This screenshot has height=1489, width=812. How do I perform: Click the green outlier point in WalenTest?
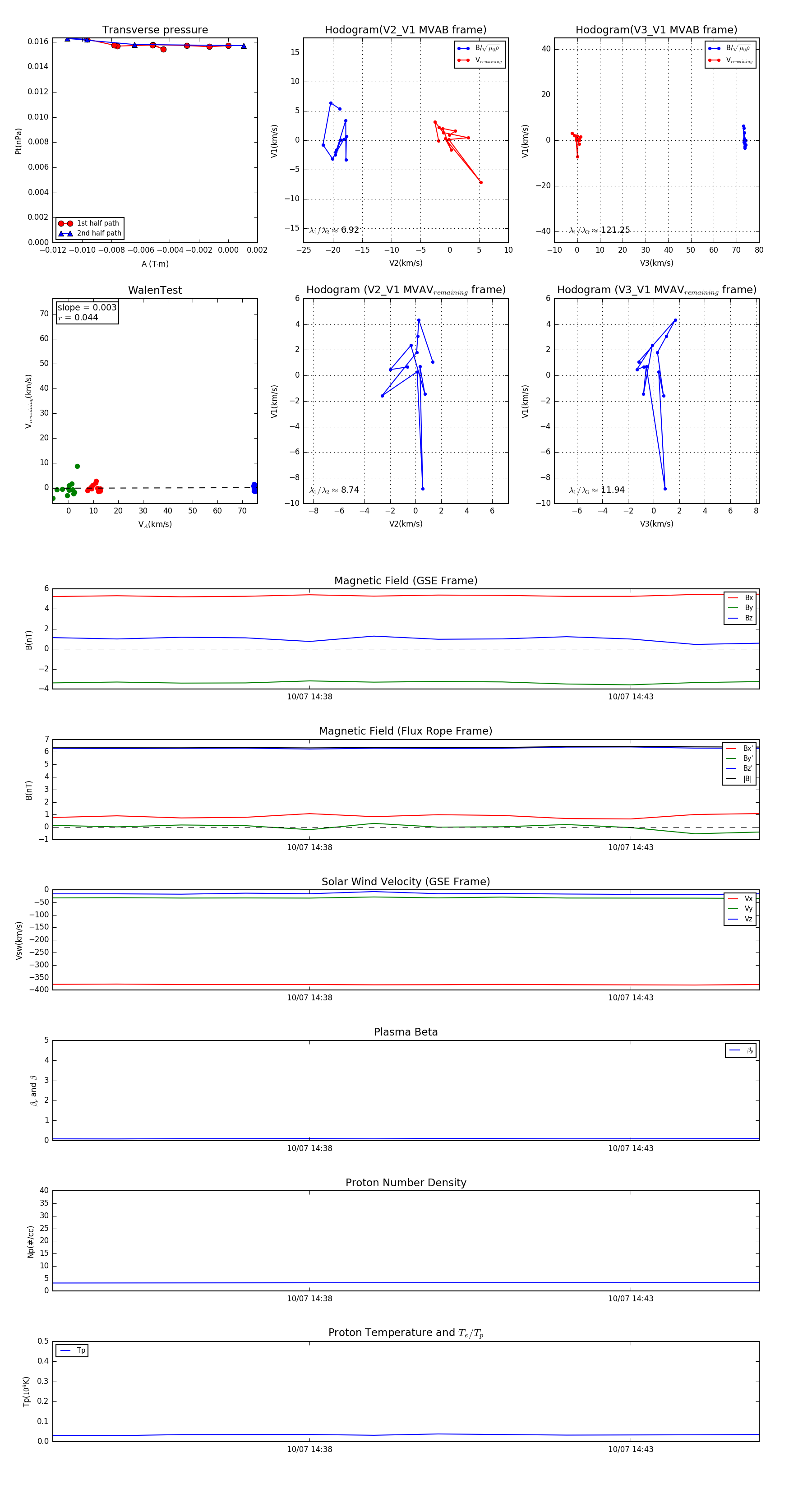77,467
